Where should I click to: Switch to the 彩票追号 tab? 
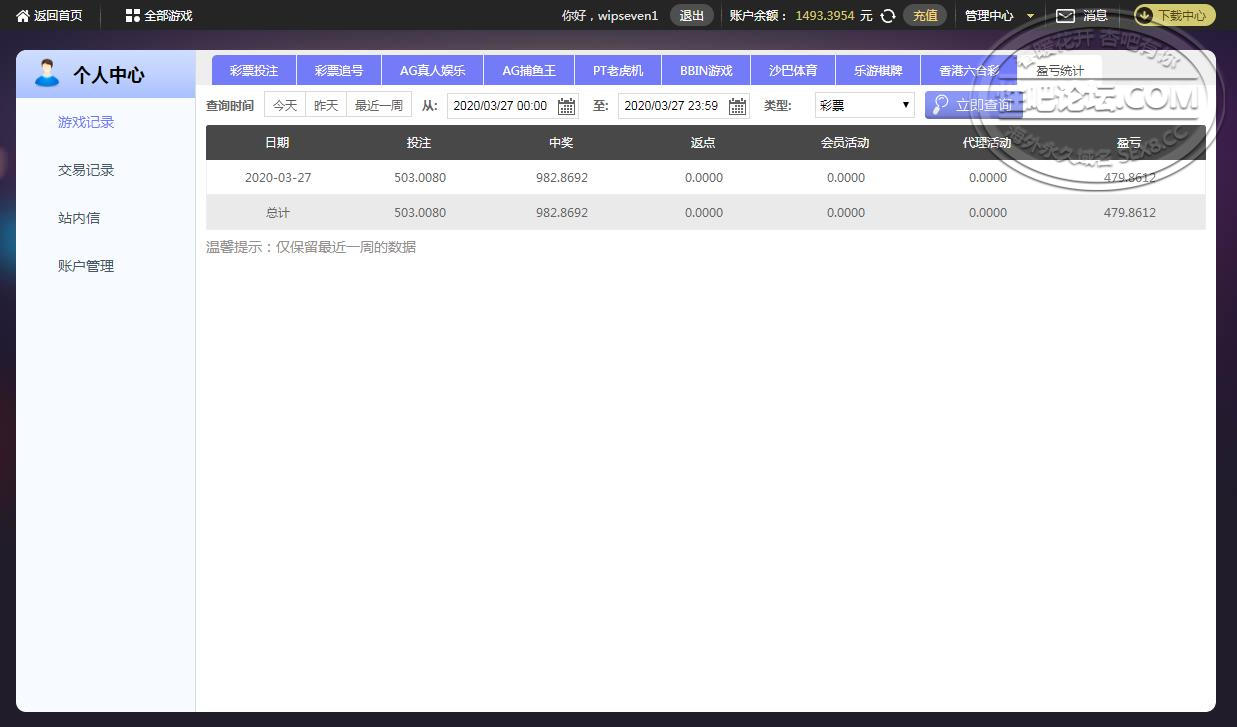339,70
